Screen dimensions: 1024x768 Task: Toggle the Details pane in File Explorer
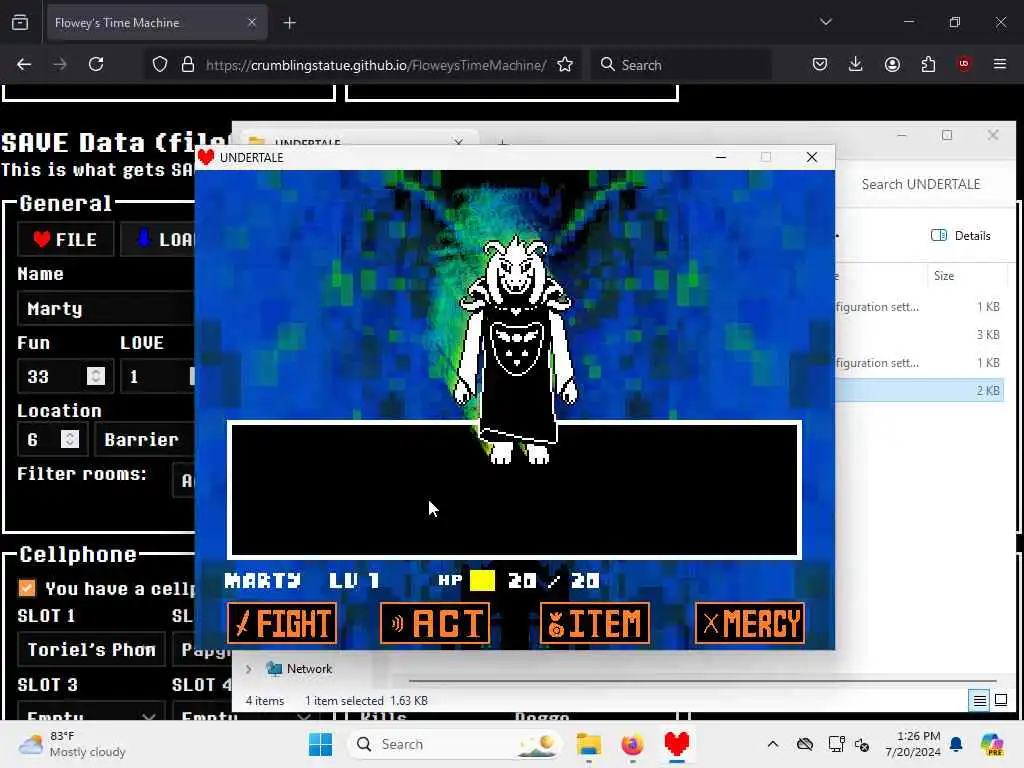pos(961,236)
